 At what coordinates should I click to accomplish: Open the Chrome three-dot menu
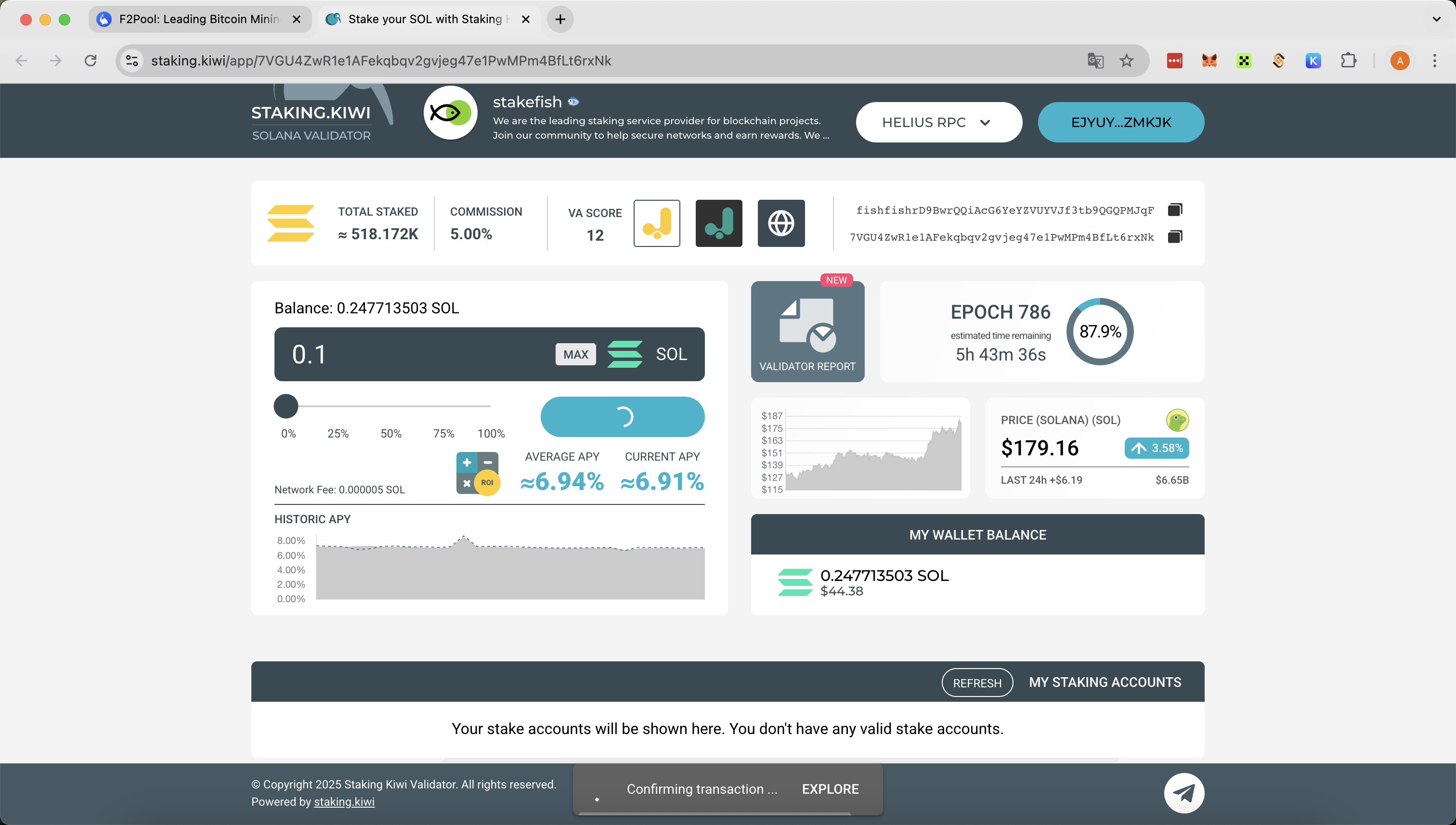[x=1434, y=61]
